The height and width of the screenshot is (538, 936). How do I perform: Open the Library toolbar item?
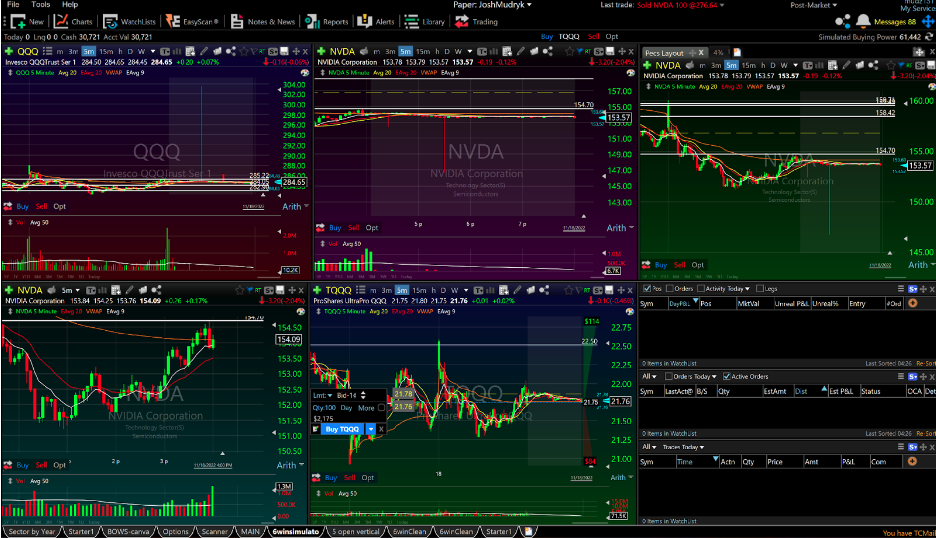click(x=424, y=21)
